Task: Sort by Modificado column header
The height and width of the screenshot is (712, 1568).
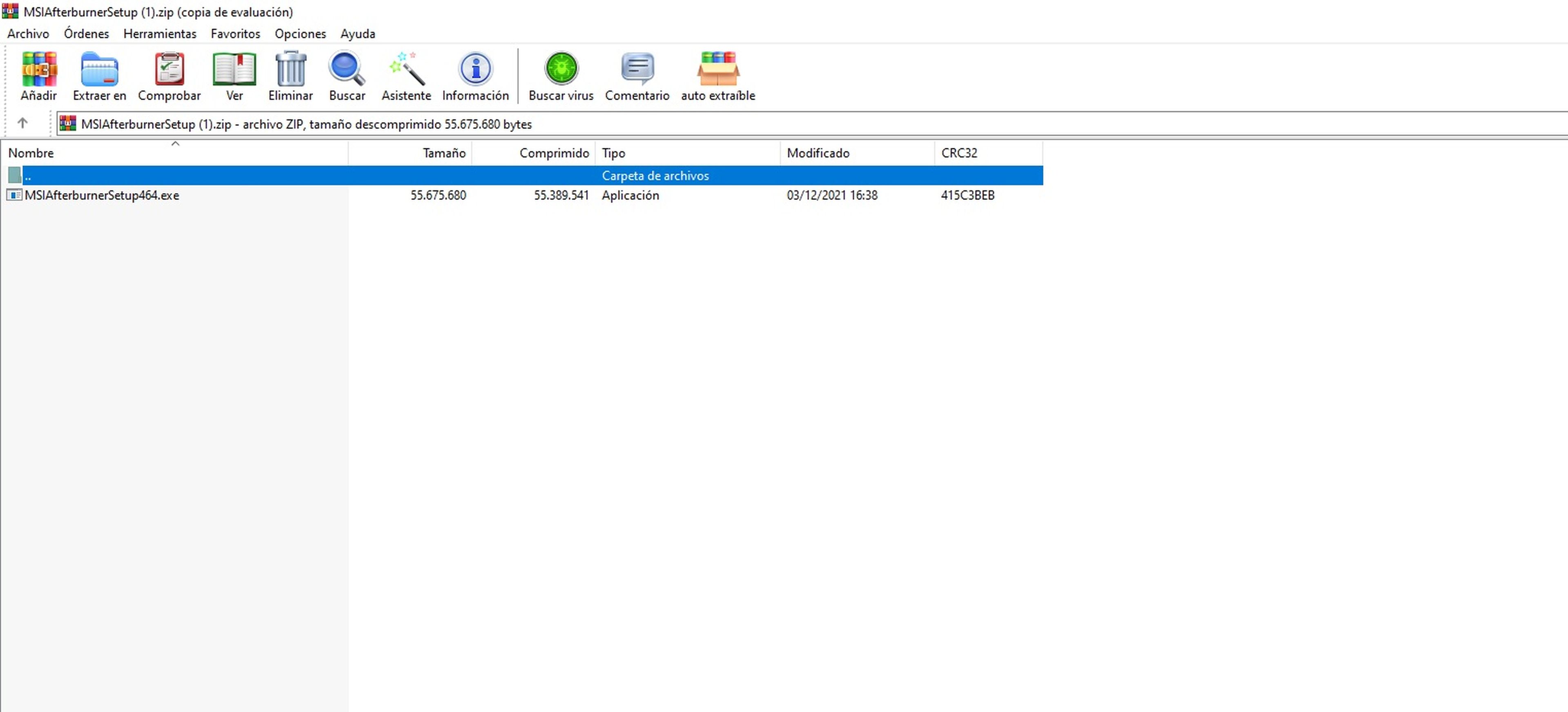Action: (817, 153)
